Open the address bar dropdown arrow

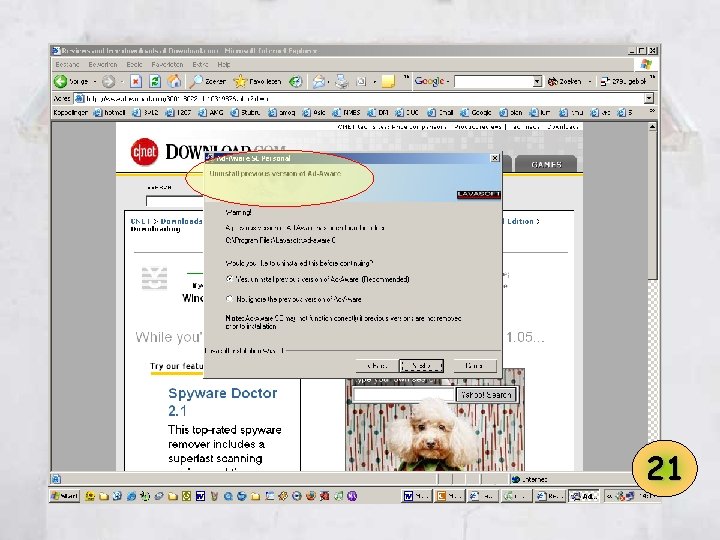pyautogui.click(x=648, y=98)
